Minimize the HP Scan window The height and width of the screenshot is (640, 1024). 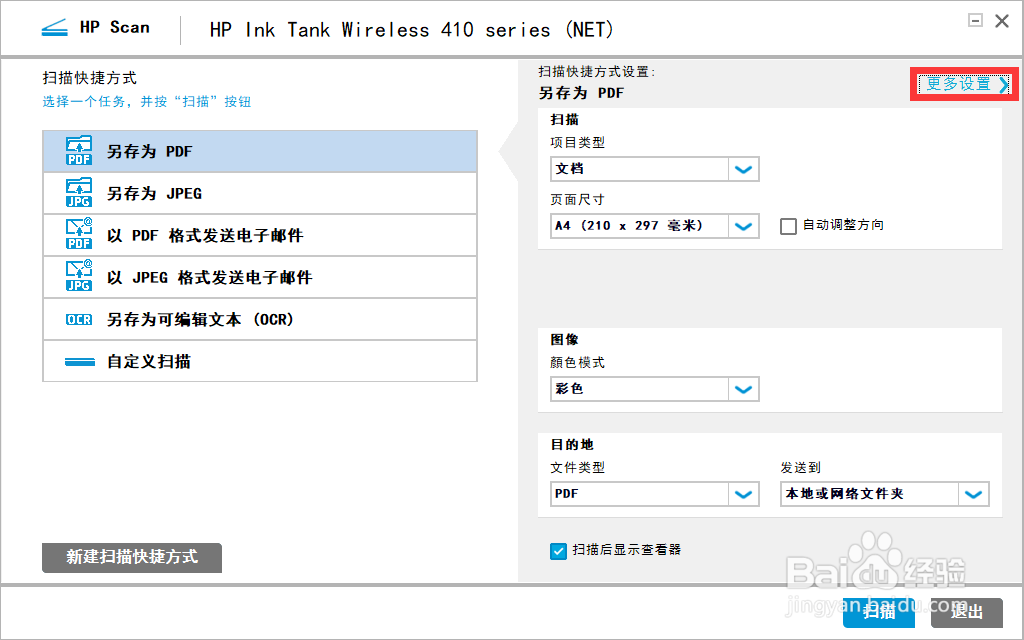976,20
